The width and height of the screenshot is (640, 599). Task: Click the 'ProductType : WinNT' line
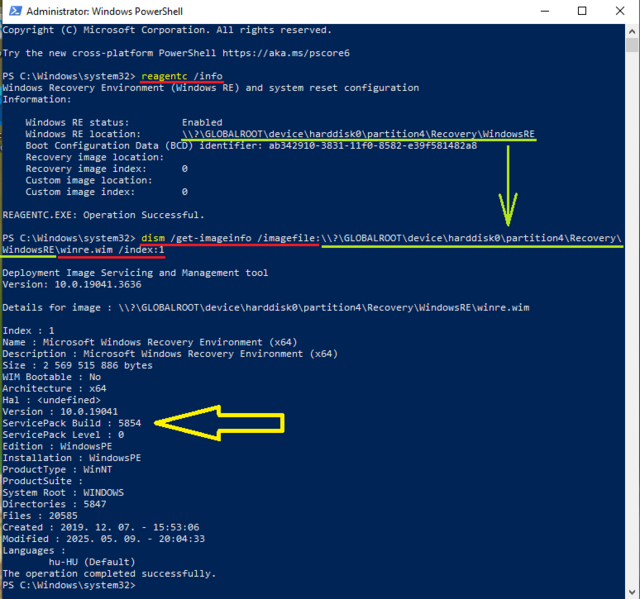57,469
